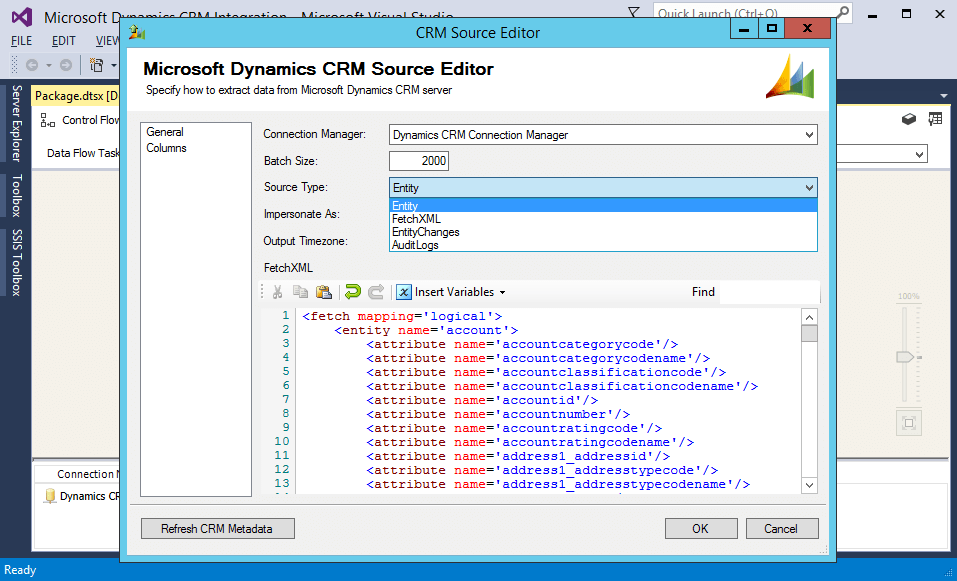
Task: Open the Connection Manager dropdown
Action: tap(809, 135)
